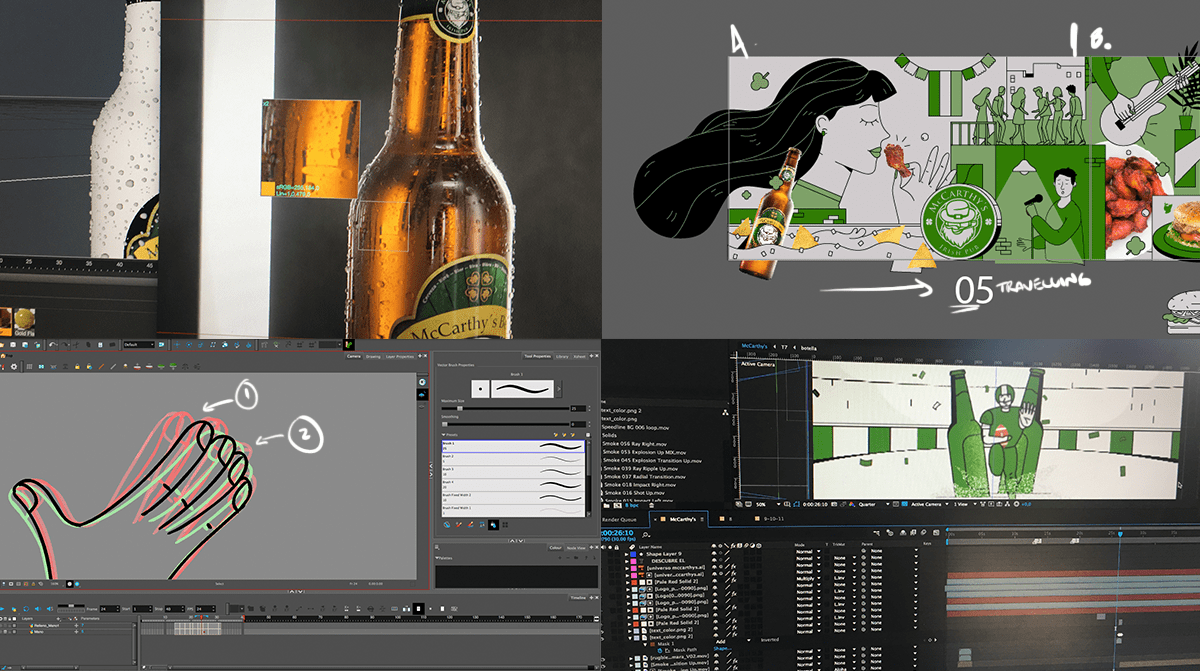Screen dimensions: 1200x671
Task: Click the white-highlighted icon in the Timeline toolbar
Action: [418, 608]
